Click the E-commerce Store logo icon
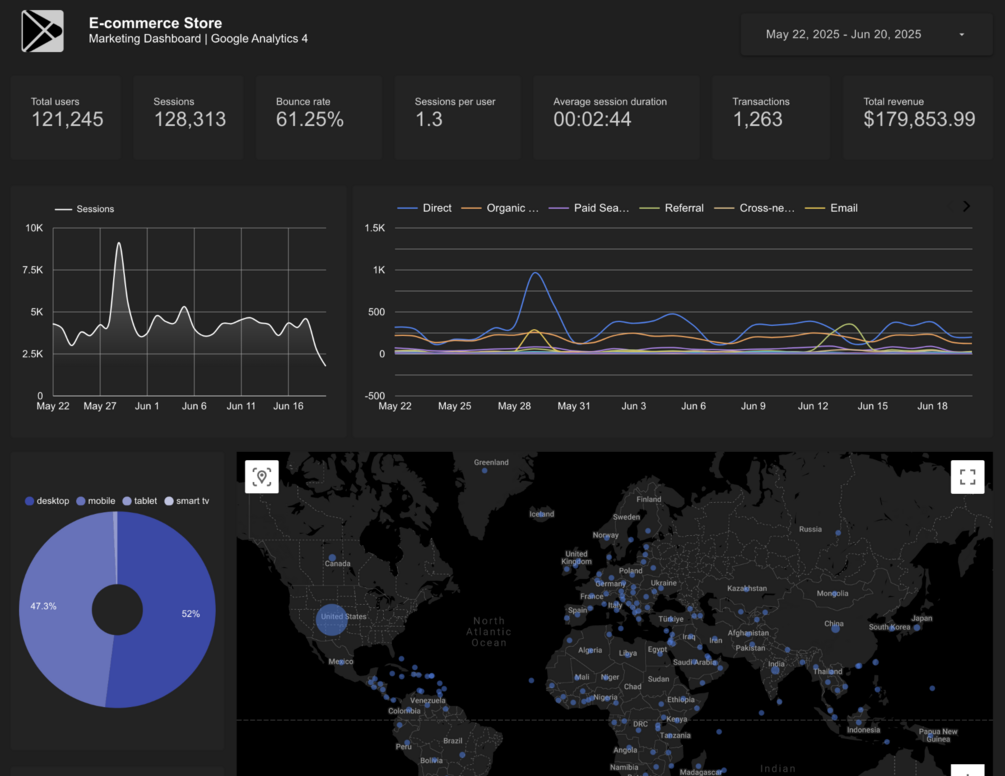Screen dimensions: 1005x776 [x=42, y=31]
